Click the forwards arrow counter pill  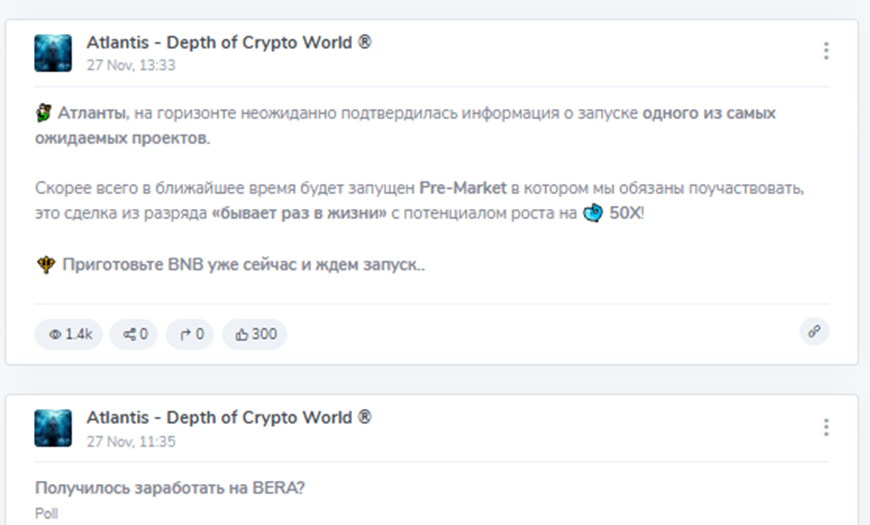click(x=190, y=334)
